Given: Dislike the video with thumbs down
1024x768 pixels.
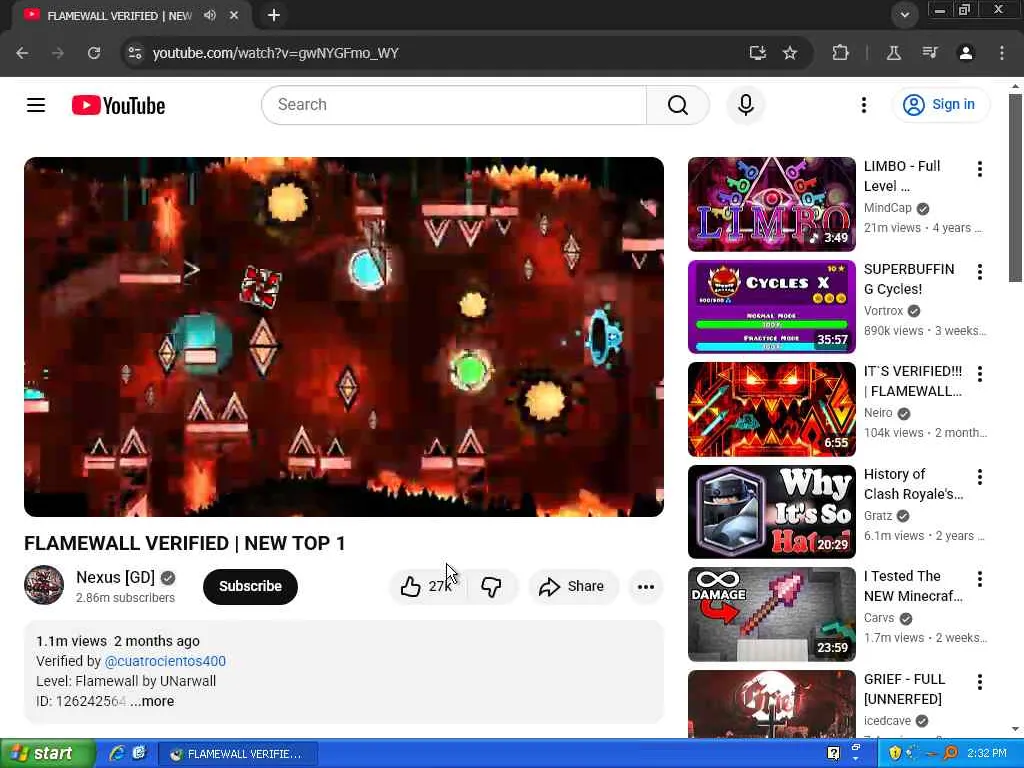Looking at the screenshot, I should [x=492, y=586].
